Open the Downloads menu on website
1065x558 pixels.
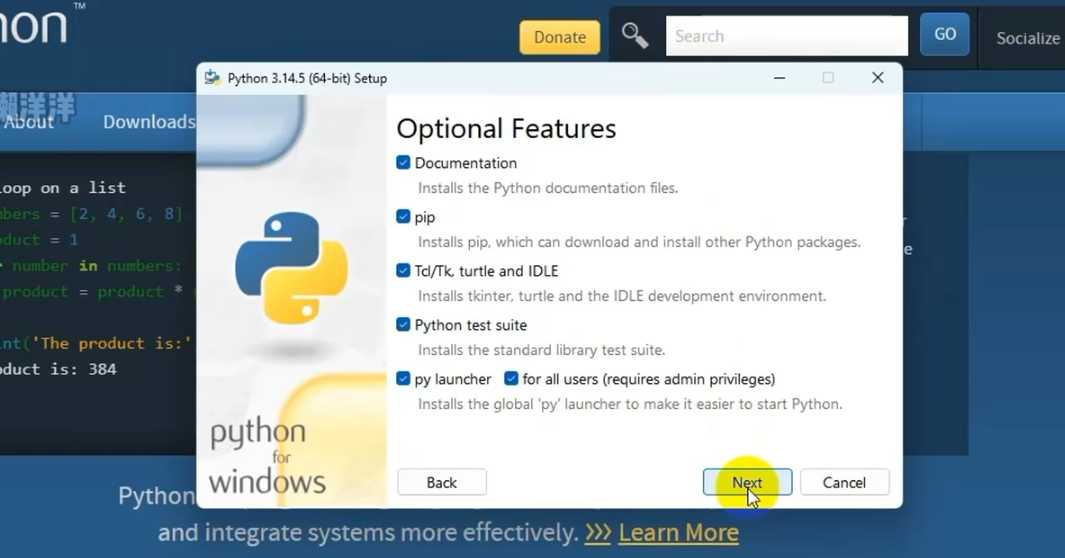(x=149, y=122)
